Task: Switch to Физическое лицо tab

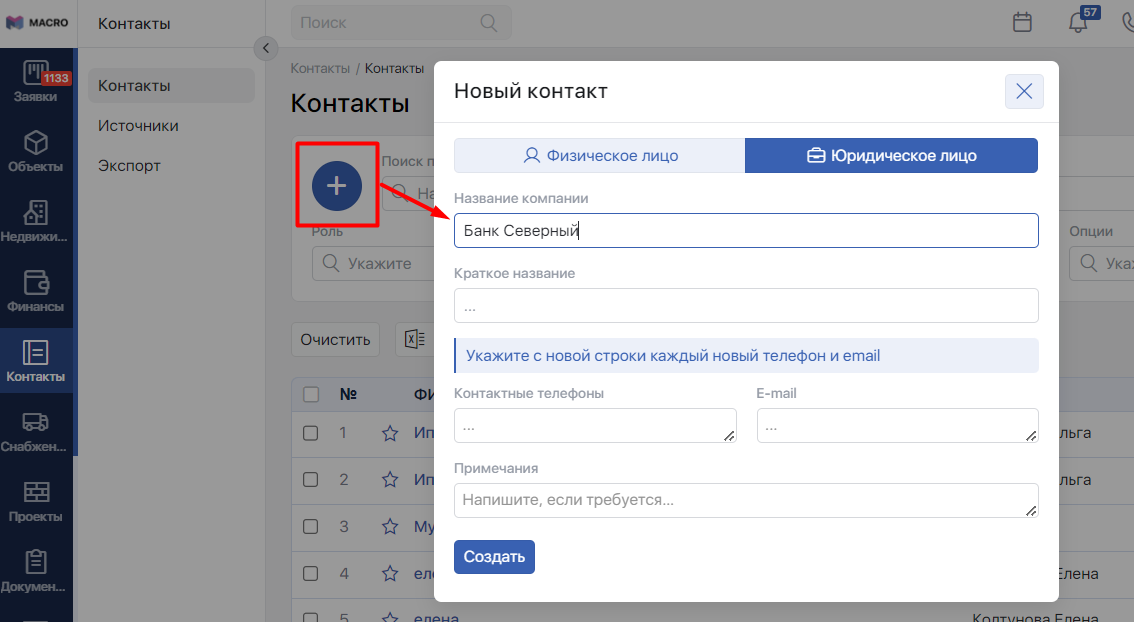Action: tap(600, 155)
